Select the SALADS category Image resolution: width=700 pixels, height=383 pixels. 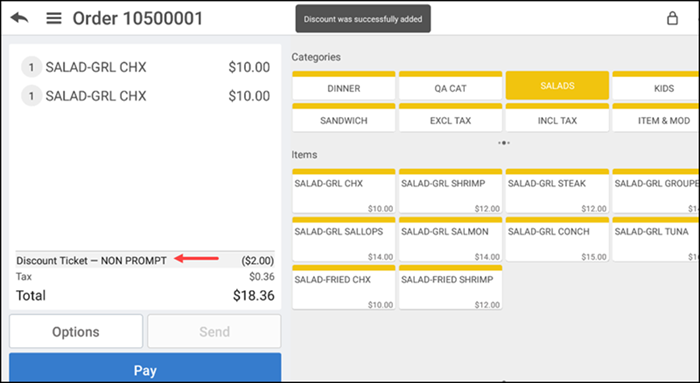[x=557, y=85]
